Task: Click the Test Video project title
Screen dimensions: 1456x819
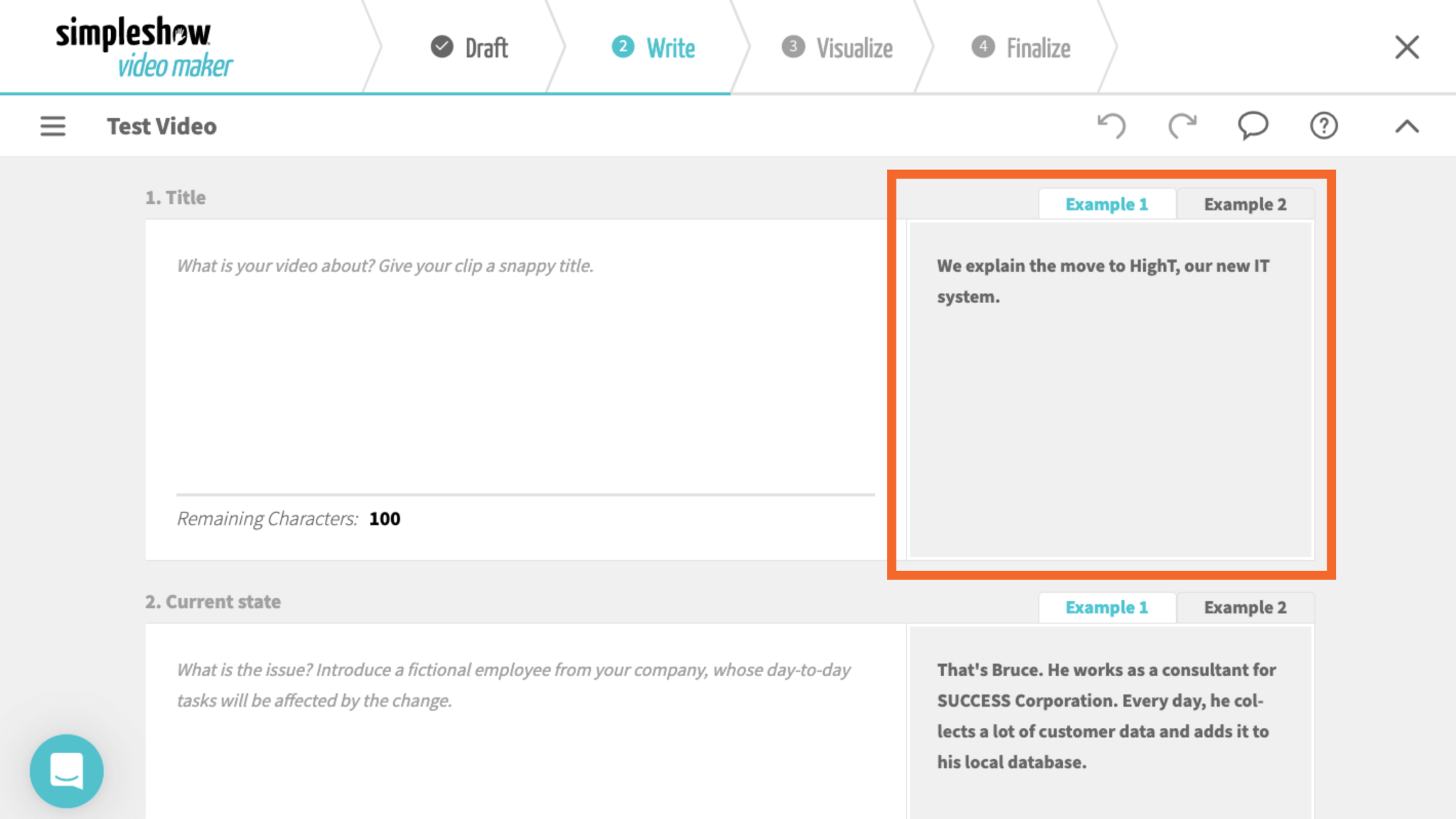Action: (x=161, y=126)
